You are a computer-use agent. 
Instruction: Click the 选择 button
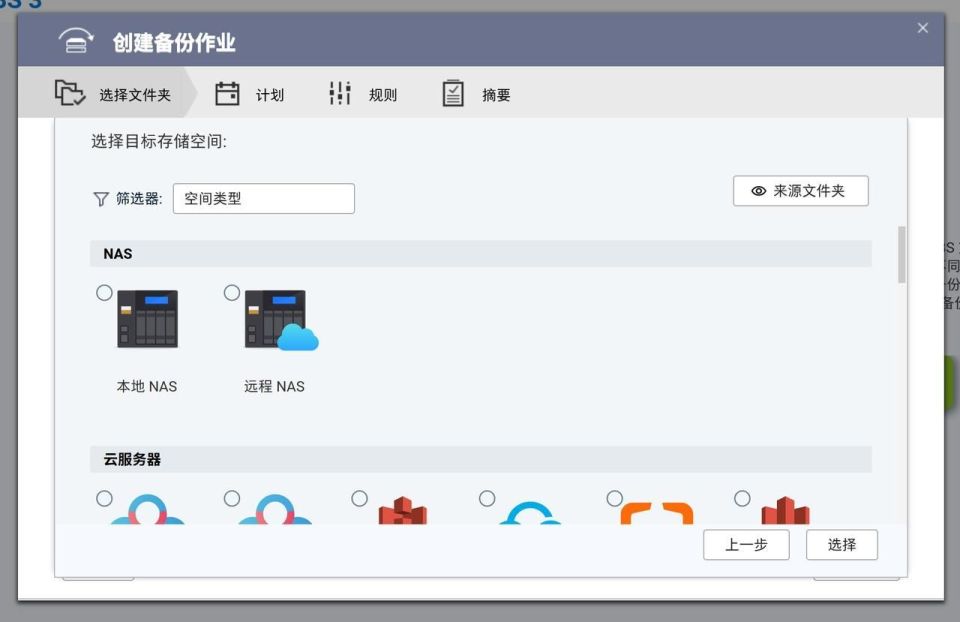(842, 544)
